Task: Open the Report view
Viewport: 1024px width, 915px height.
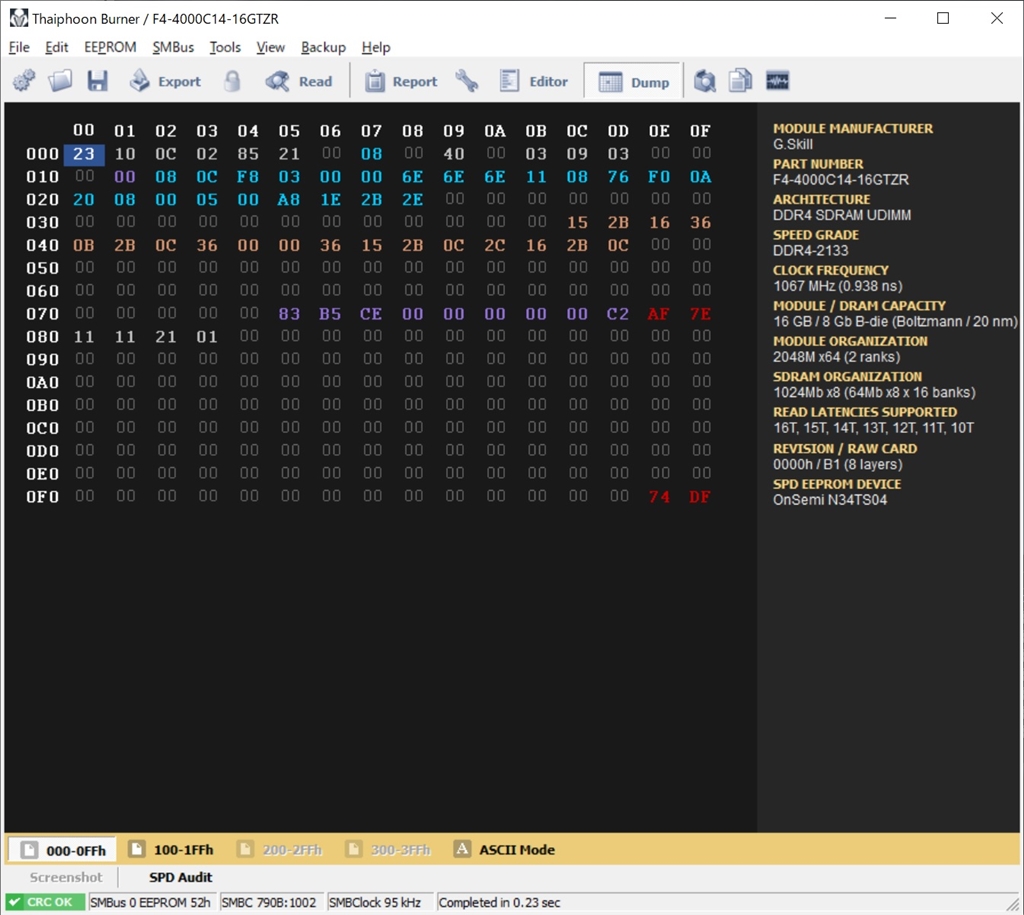Action: [x=400, y=81]
